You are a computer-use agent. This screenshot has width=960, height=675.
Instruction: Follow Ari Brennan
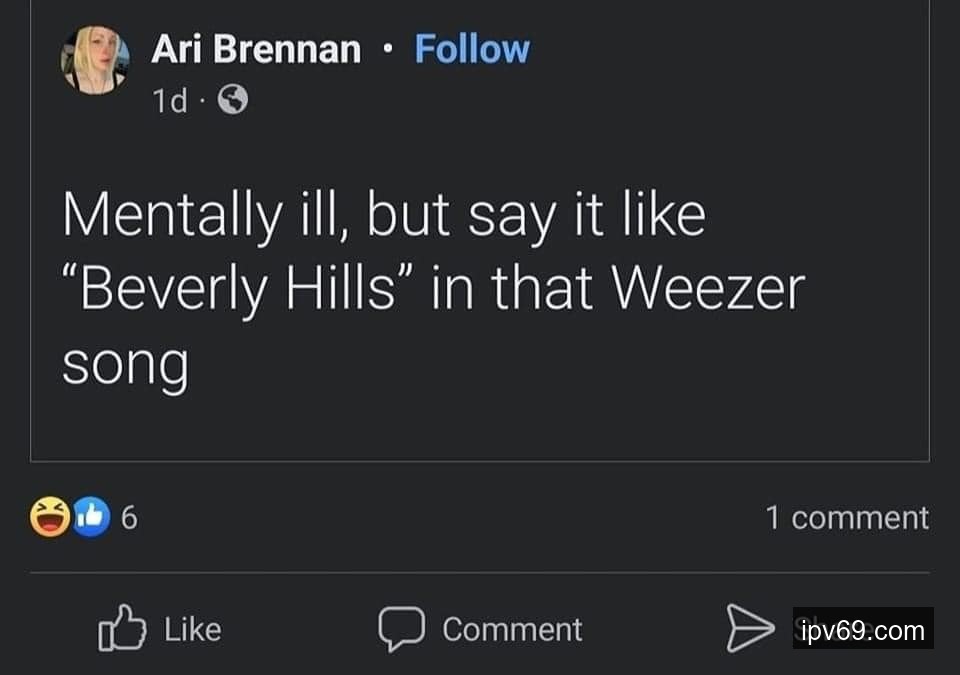pyautogui.click(x=472, y=49)
